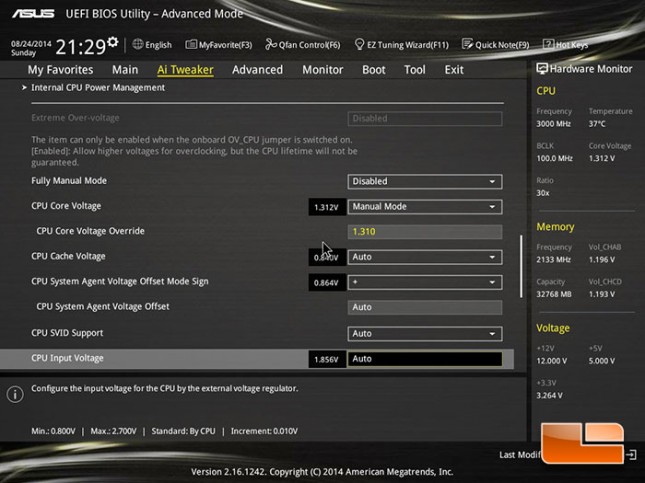
Task: Click the Increment: 0.010V text
Action: [x=264, y=431]
